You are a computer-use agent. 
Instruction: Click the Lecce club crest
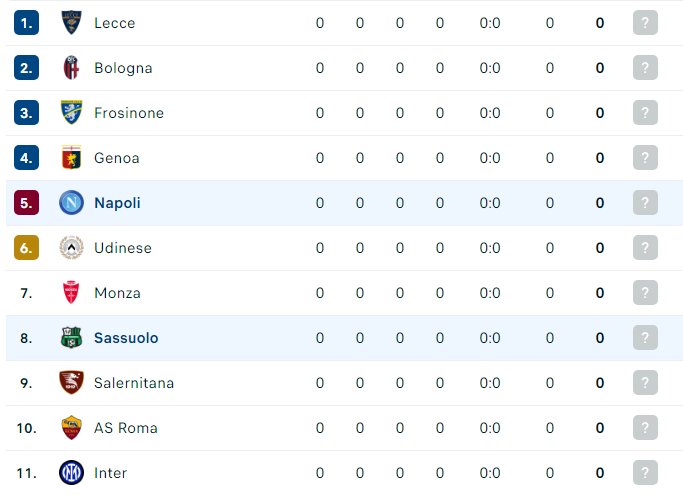(71, 23)
